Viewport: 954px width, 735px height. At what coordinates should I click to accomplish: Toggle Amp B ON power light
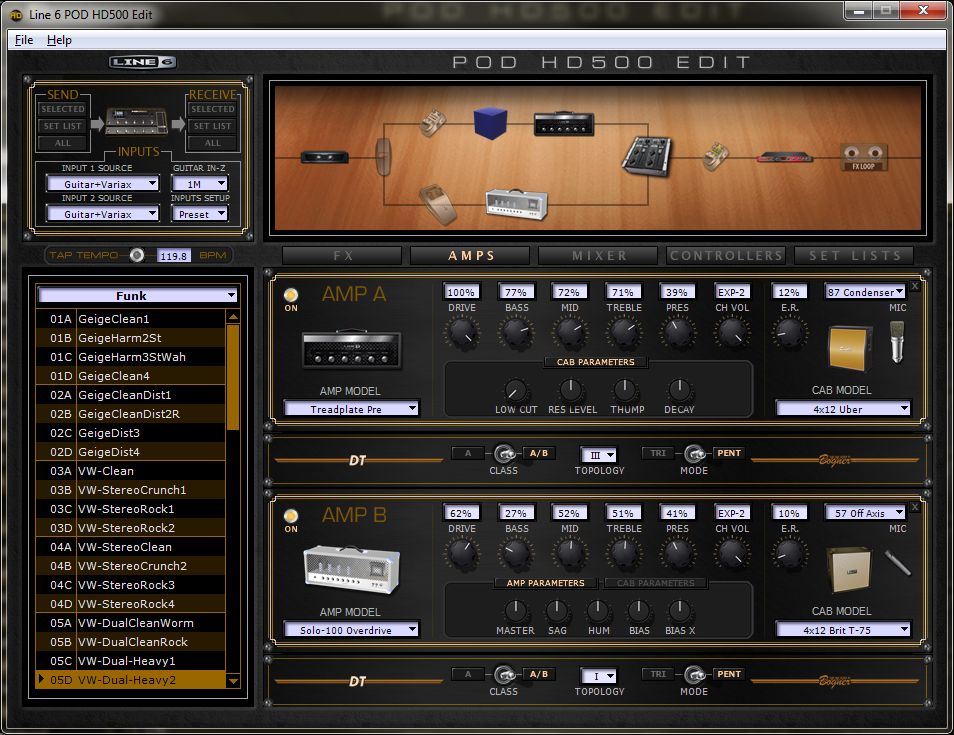tap(291, 516)
